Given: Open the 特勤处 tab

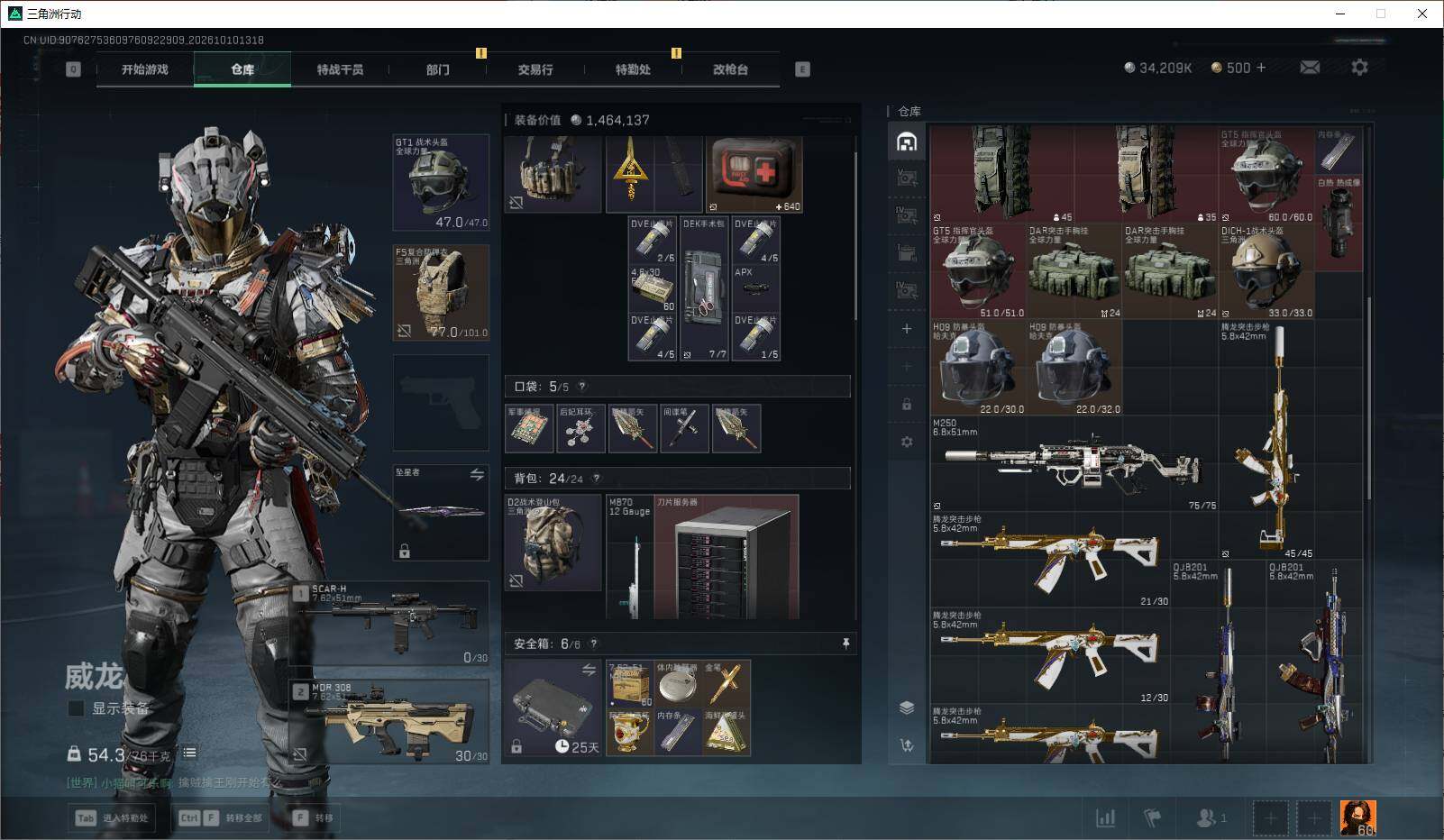Looking at the screenshot, I should tap(633, 69).
